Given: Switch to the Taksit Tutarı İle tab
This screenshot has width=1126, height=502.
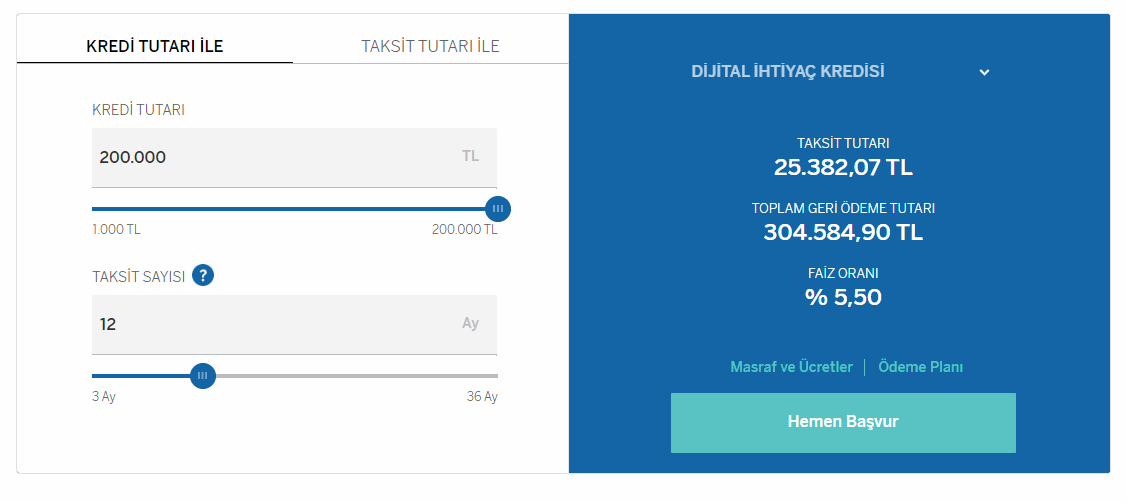Looking at the screenshot, I should (430, 47).
